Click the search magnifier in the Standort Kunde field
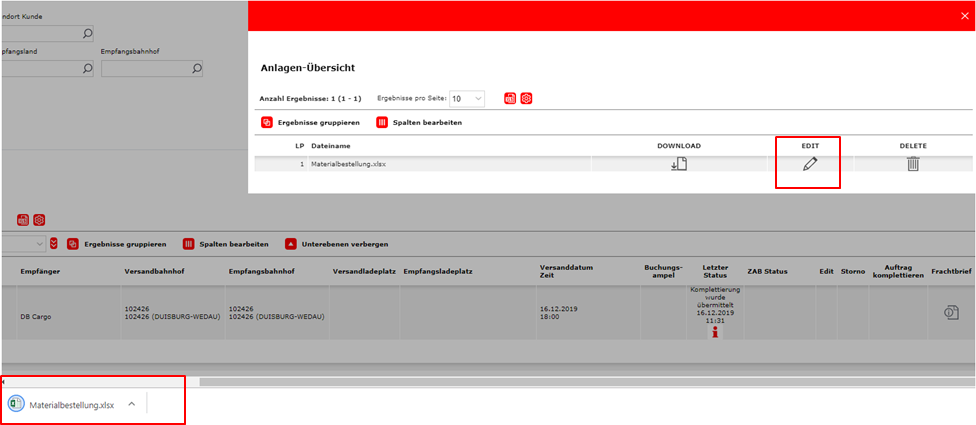The width and height of the screenshot is (976, 425). coord(87,34)
